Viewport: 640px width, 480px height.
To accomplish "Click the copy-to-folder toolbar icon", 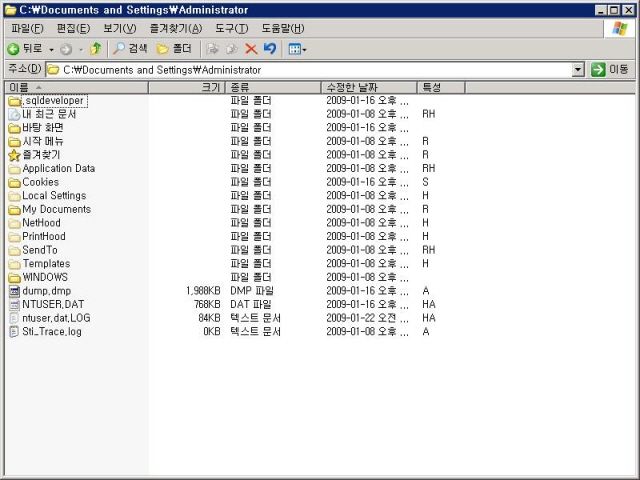I will click(231, 49).
